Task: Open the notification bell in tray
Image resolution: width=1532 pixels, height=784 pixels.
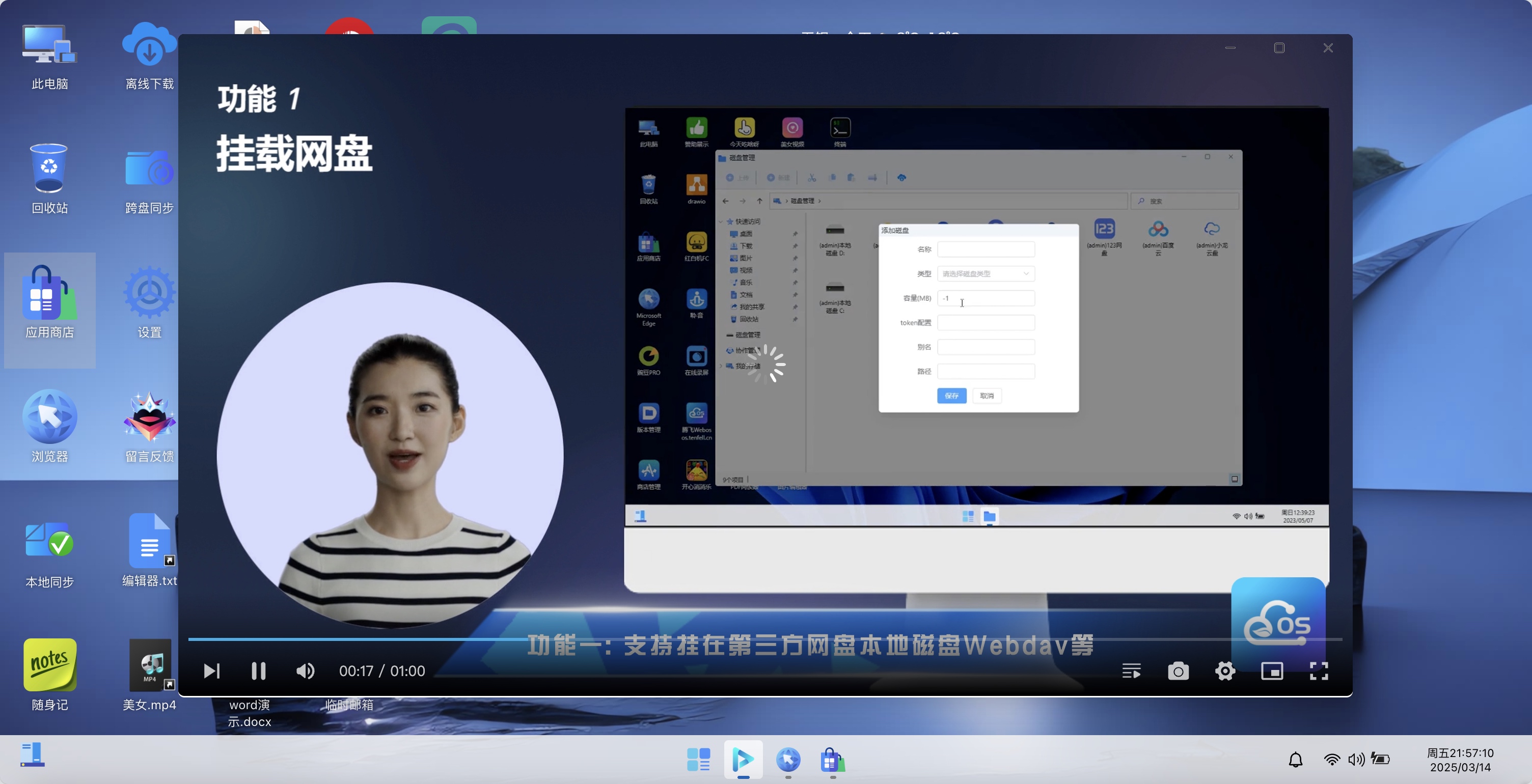Action: coord(1295,760)
